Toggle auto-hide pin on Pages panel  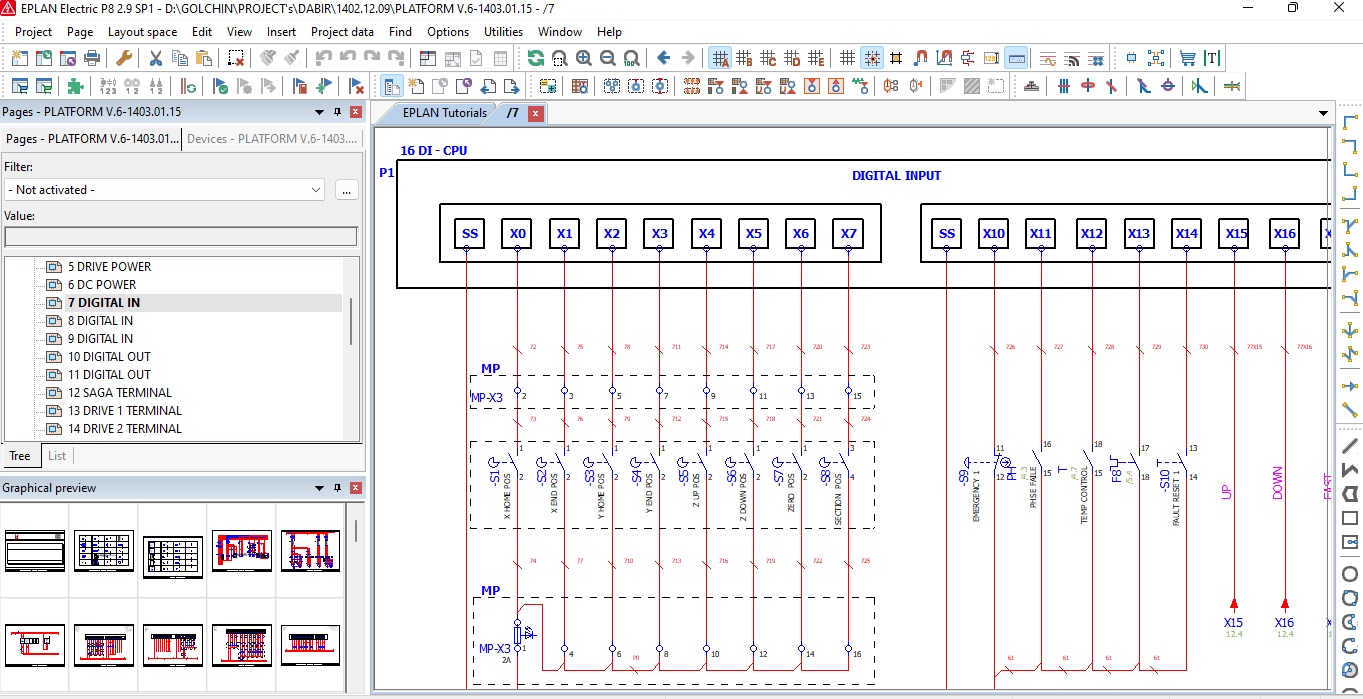tap(337, 112)
